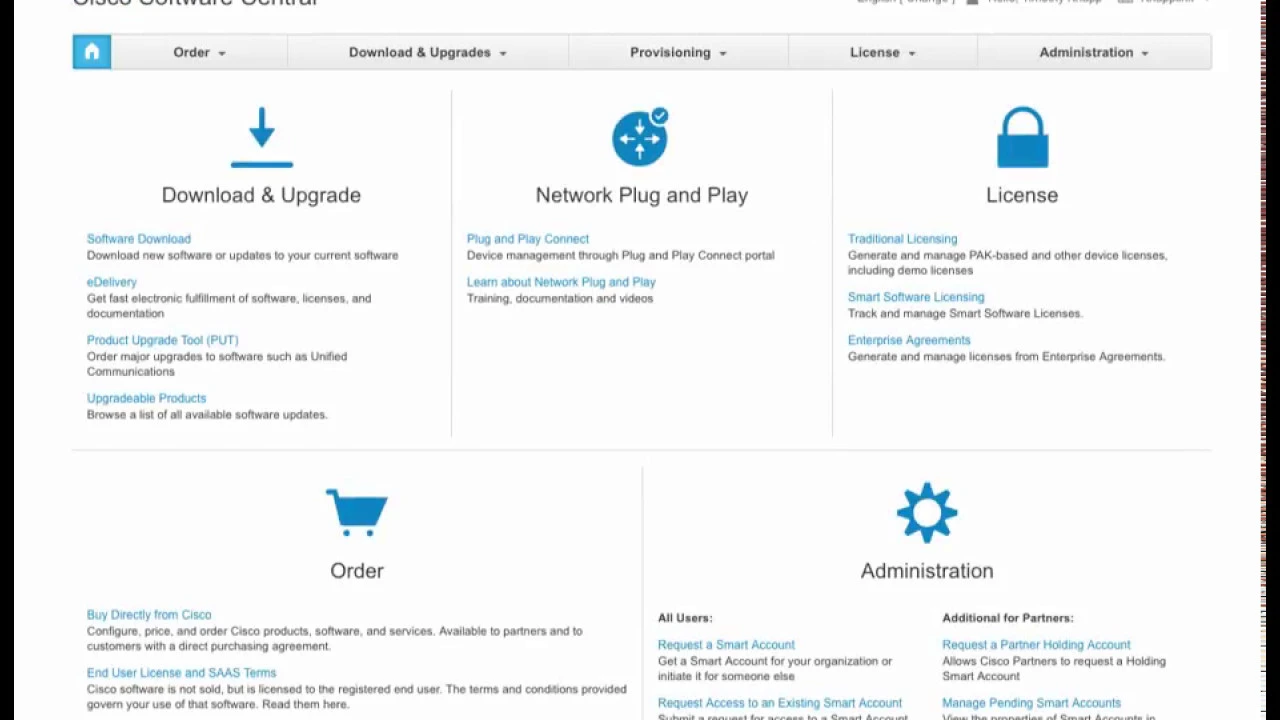Open the Order dropdown menu
The image size is (1280, 720).
pos(199,52)
